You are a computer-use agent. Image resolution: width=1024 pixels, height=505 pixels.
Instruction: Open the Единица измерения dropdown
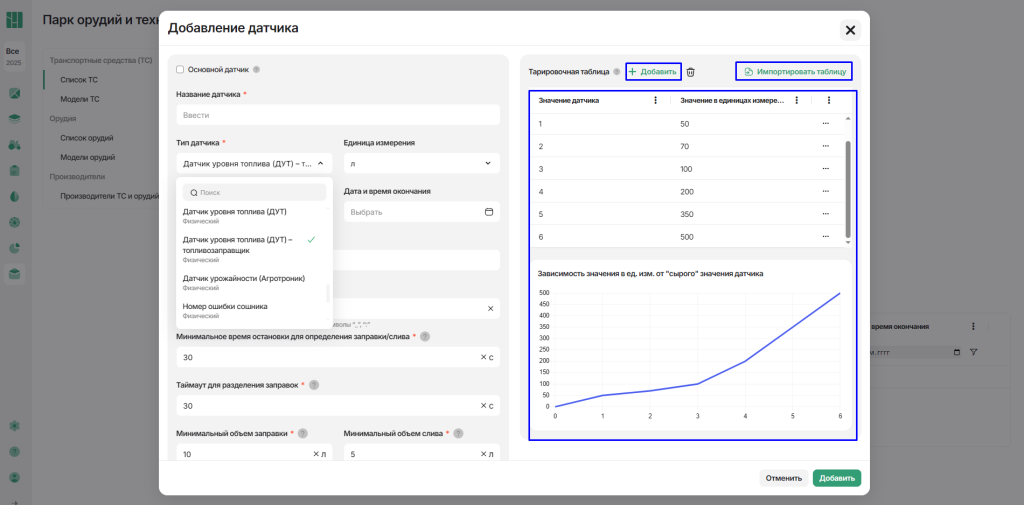pyautogui.click(x=421, y=163)
